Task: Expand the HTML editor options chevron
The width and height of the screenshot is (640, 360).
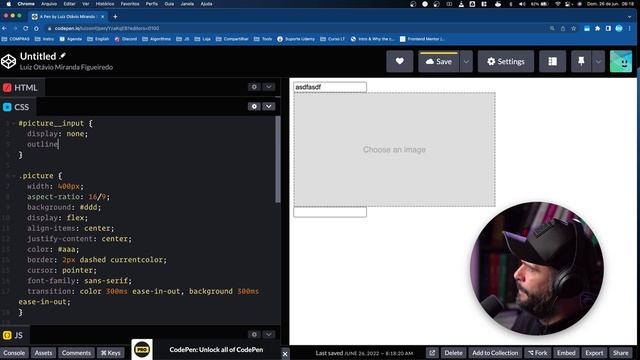Action: 269,87
